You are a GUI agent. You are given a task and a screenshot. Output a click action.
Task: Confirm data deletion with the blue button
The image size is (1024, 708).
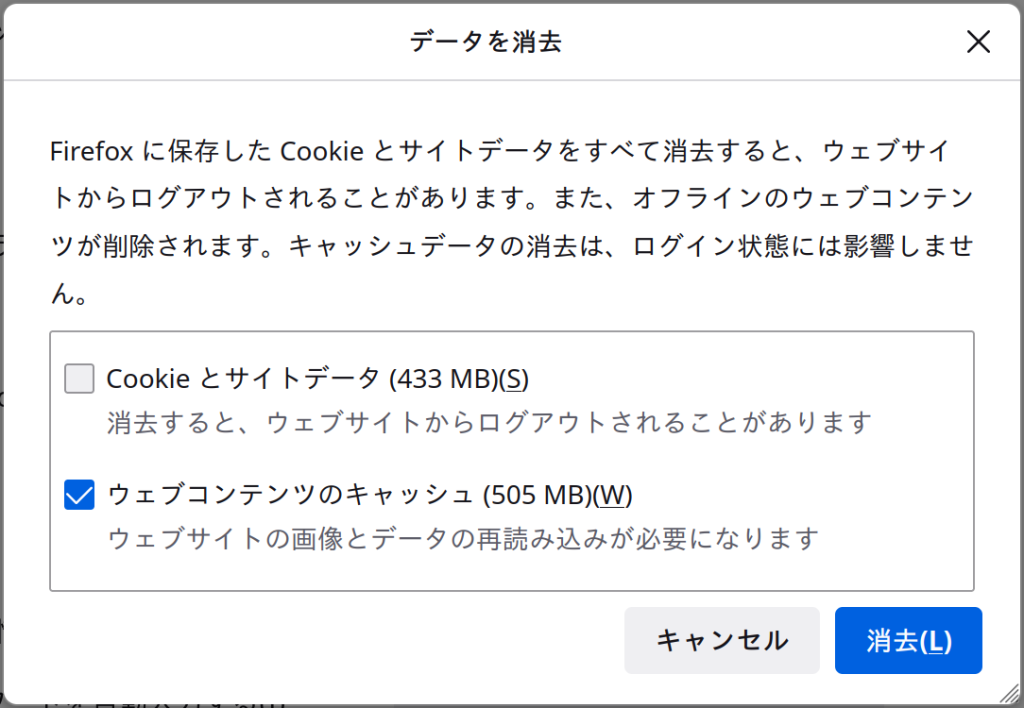(908, 641)
